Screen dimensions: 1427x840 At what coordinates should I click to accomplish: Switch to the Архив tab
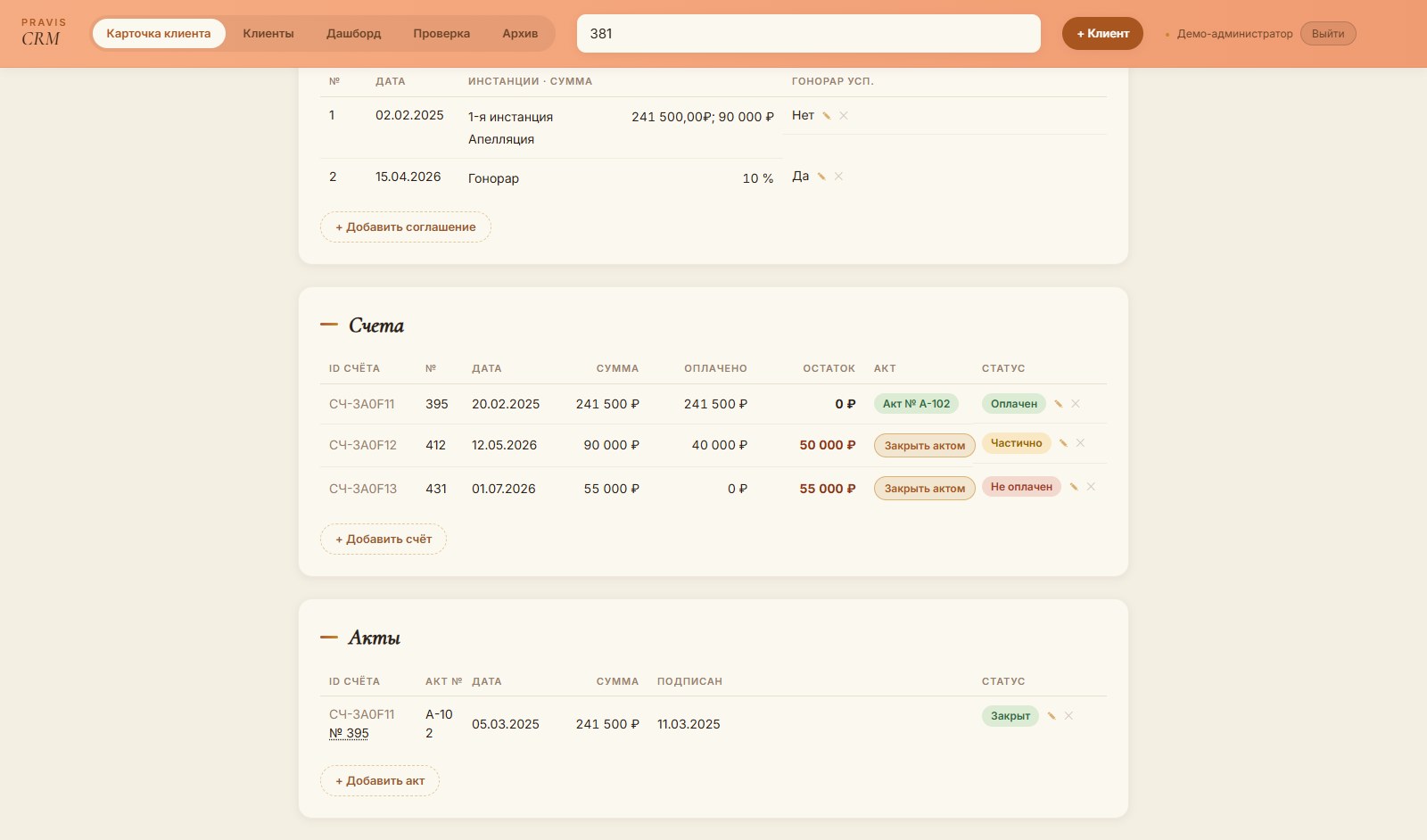coord(520,34)
